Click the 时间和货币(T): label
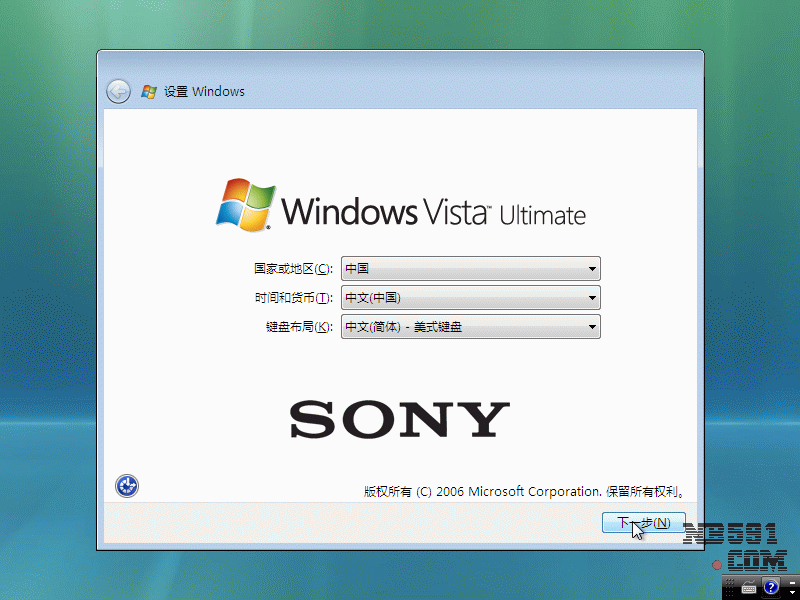This screenshot has height=600, width=800. (x=293, y=297)
